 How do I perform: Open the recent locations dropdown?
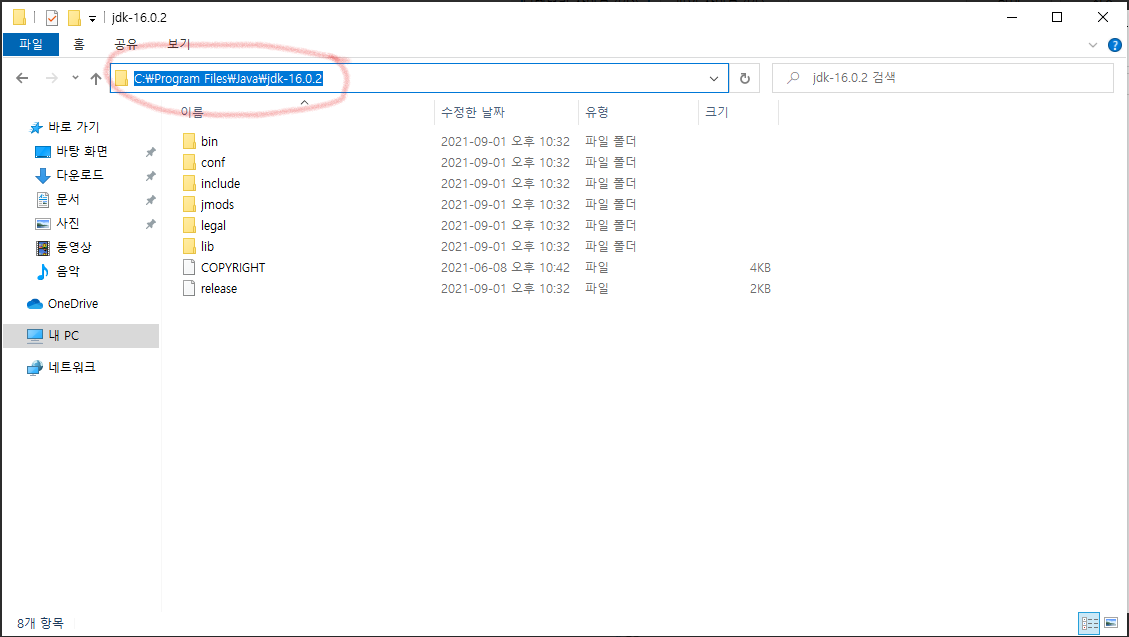click(75, 78)
